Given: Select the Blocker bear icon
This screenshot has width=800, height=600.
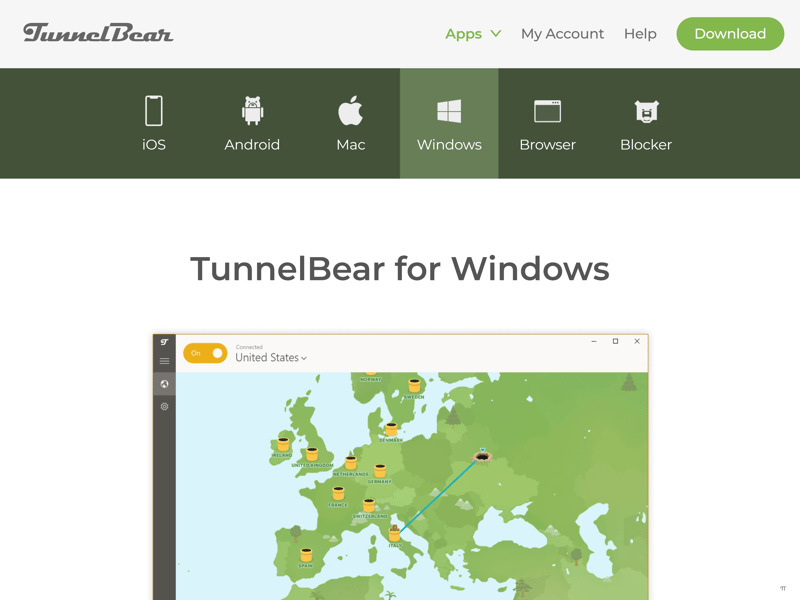Looking at the screenshot, I should click(x=646, y=111).
